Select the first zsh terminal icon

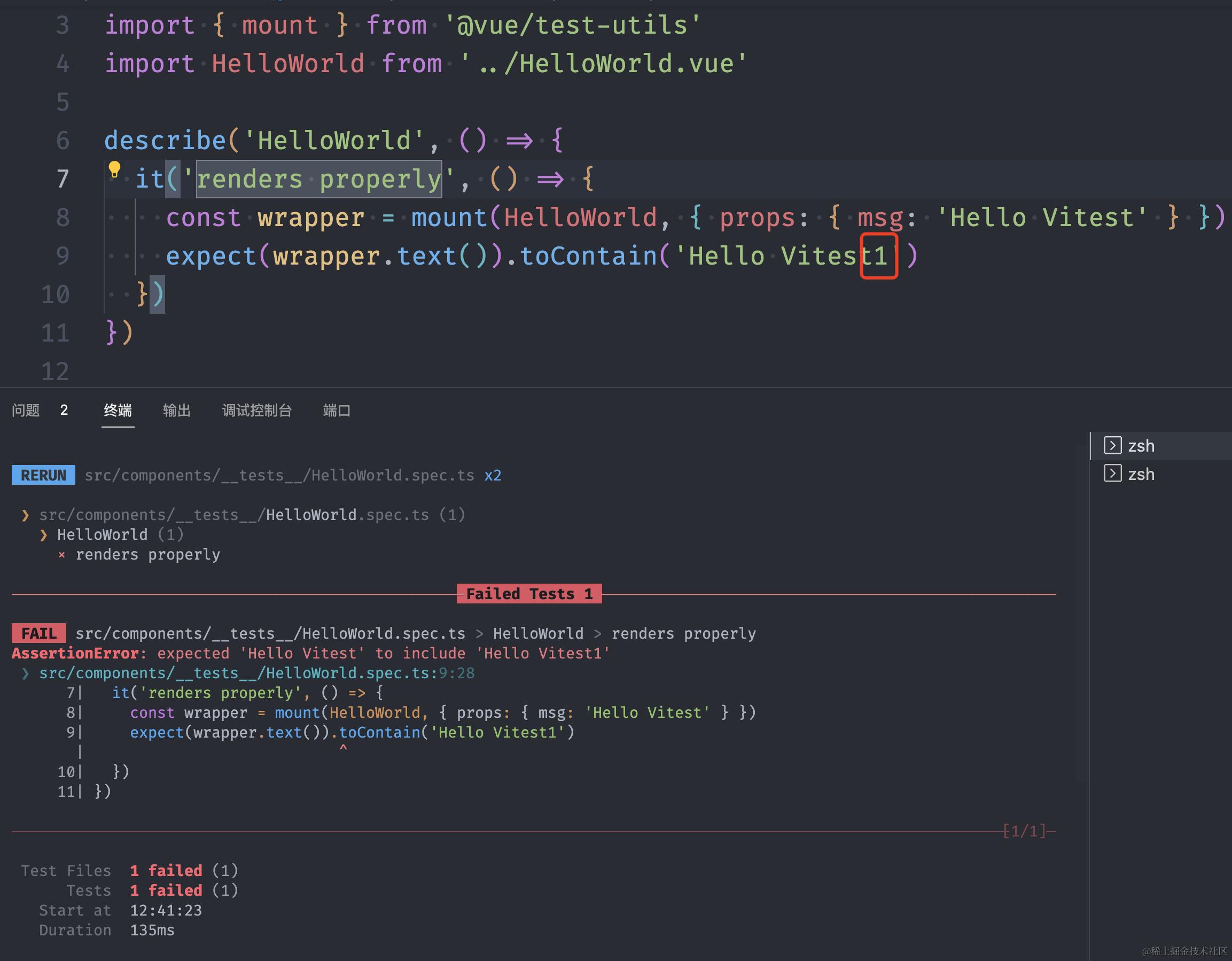coord(1112,445)
